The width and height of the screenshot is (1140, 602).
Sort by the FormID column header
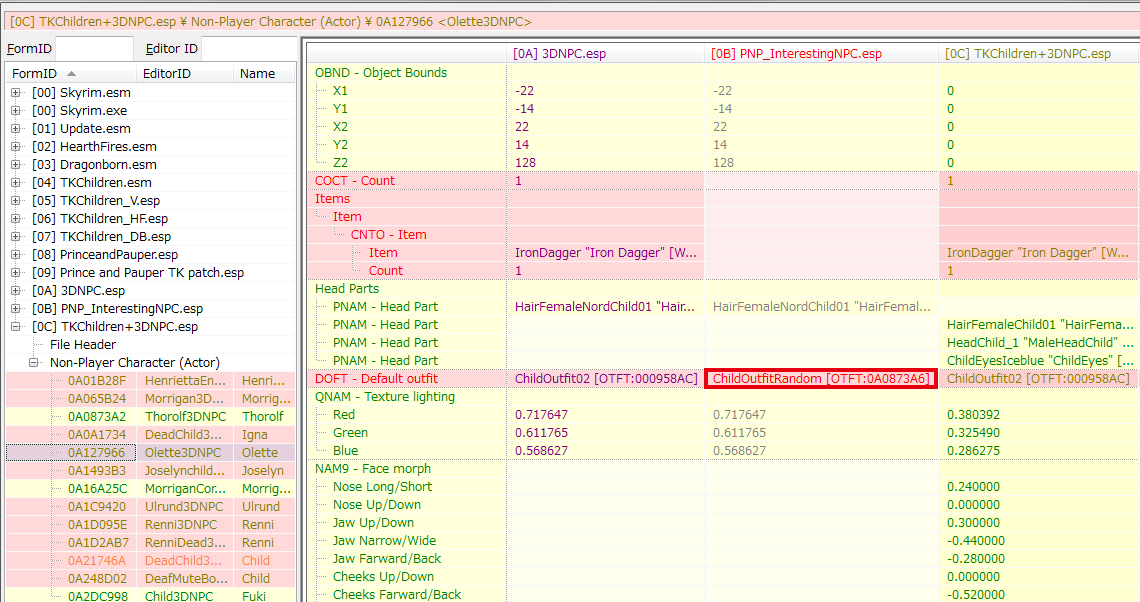[x=71, y=73]
